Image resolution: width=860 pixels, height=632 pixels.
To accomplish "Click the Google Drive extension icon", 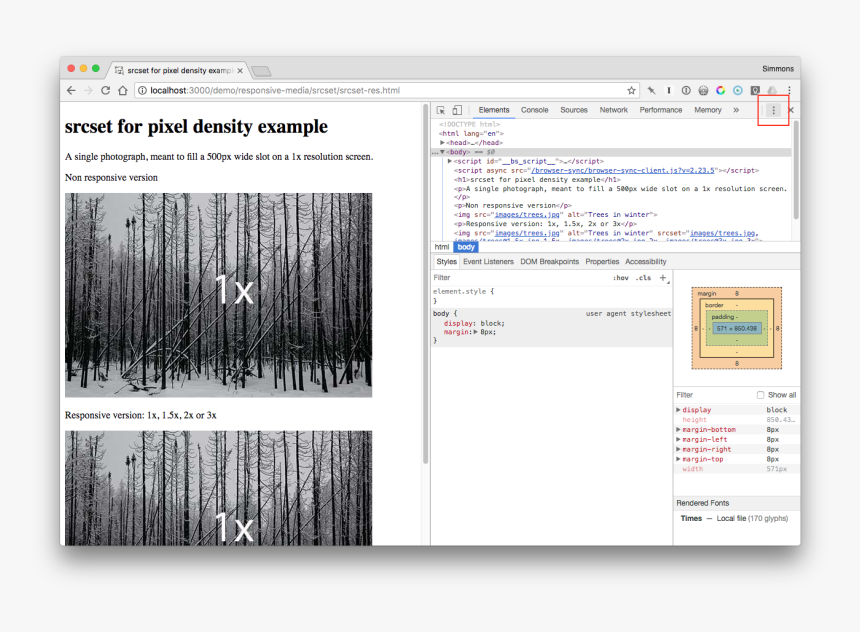I will click(x=772, y=91).
